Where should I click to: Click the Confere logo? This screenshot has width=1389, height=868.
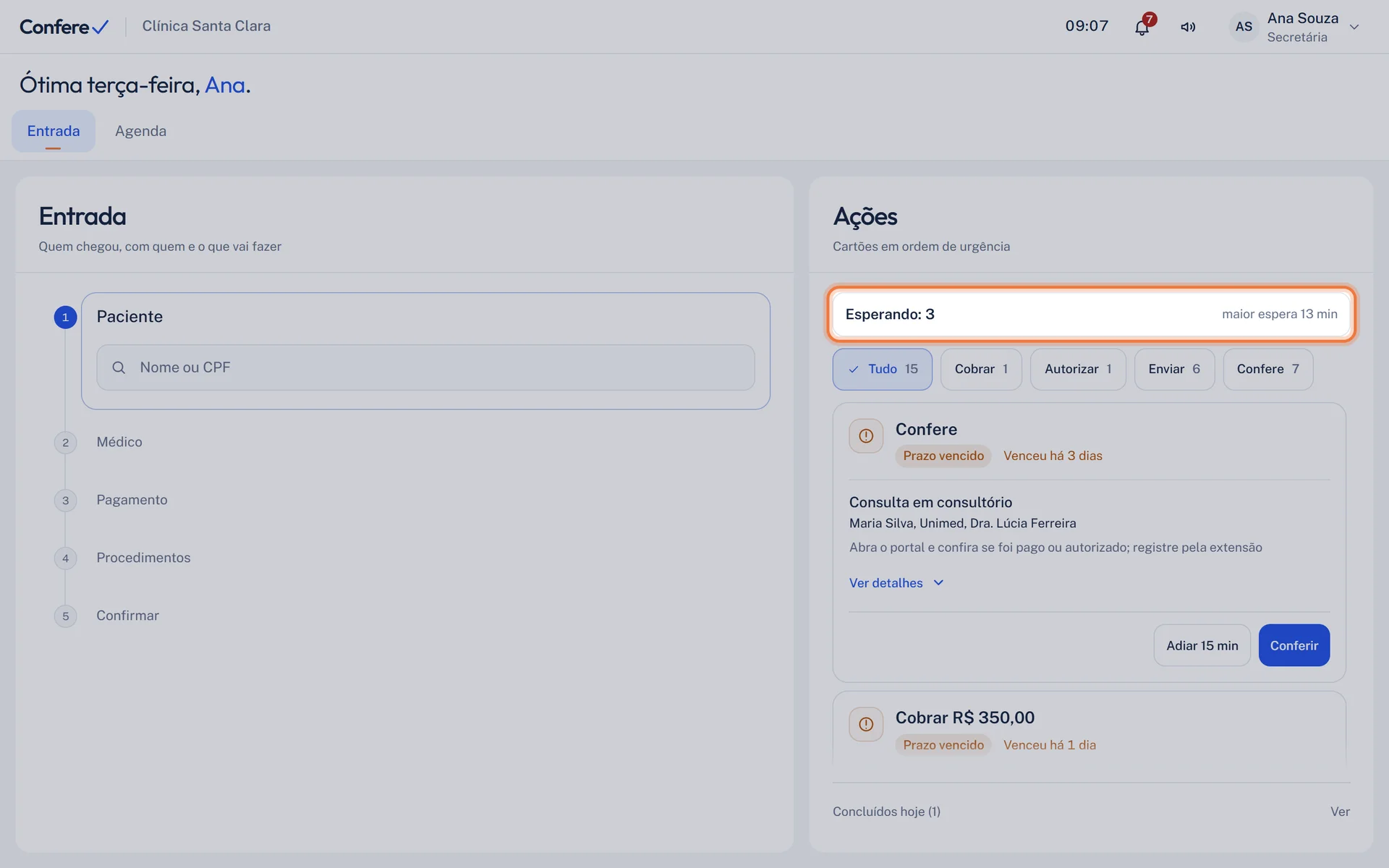click(64, 27)
